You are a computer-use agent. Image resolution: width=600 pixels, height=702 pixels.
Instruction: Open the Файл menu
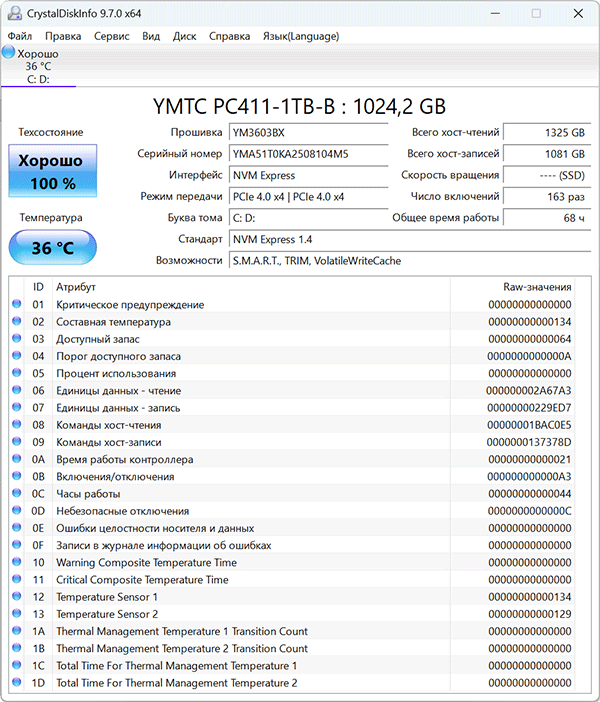click(x=20, y=36)
